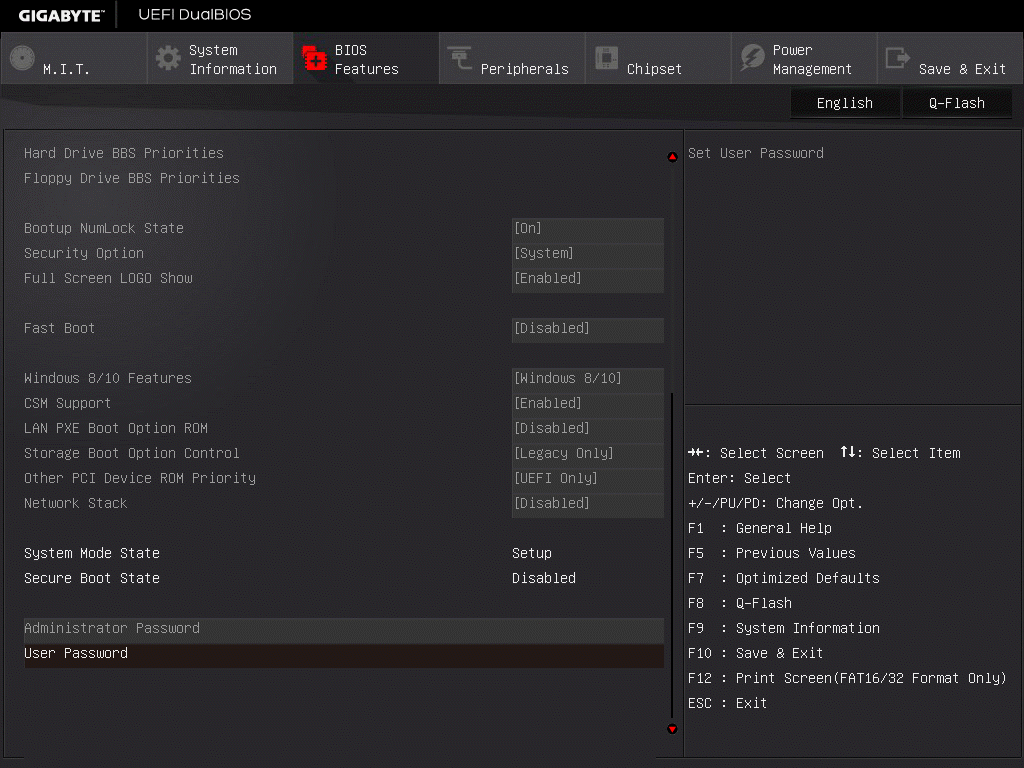This screenshot has width=1024, height=768.
Task: Click the Peripherals connector icon
Action: pos(460,58)
